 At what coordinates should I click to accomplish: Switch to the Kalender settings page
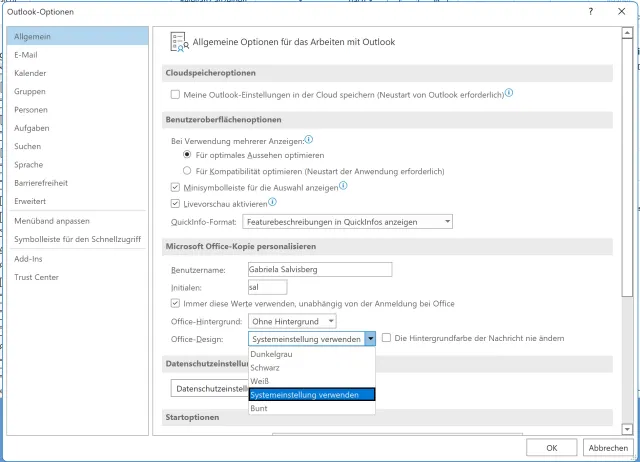click(x=30, y=73)
